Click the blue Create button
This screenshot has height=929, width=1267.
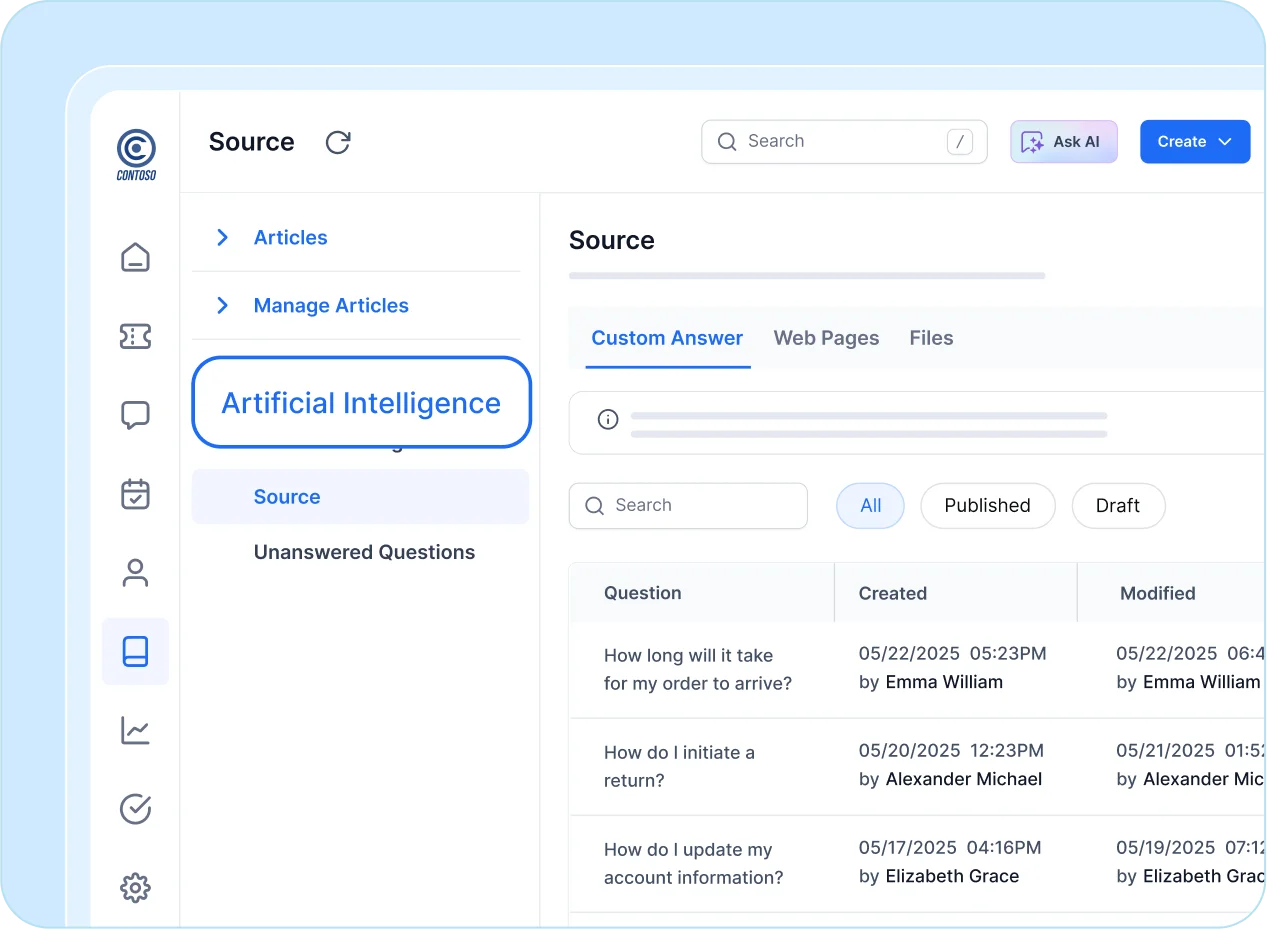click(x=1195, y=142)
